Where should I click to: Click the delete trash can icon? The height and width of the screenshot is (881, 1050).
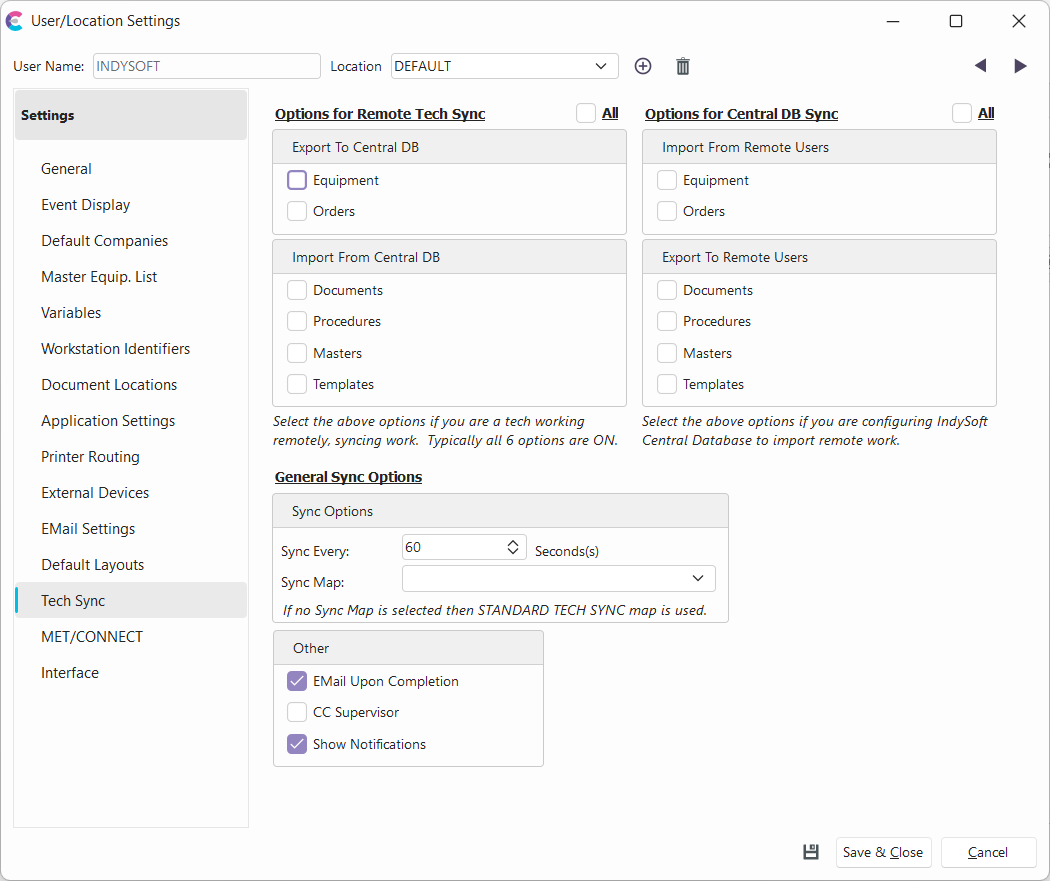pyautogui.click(x=683, y=66)
